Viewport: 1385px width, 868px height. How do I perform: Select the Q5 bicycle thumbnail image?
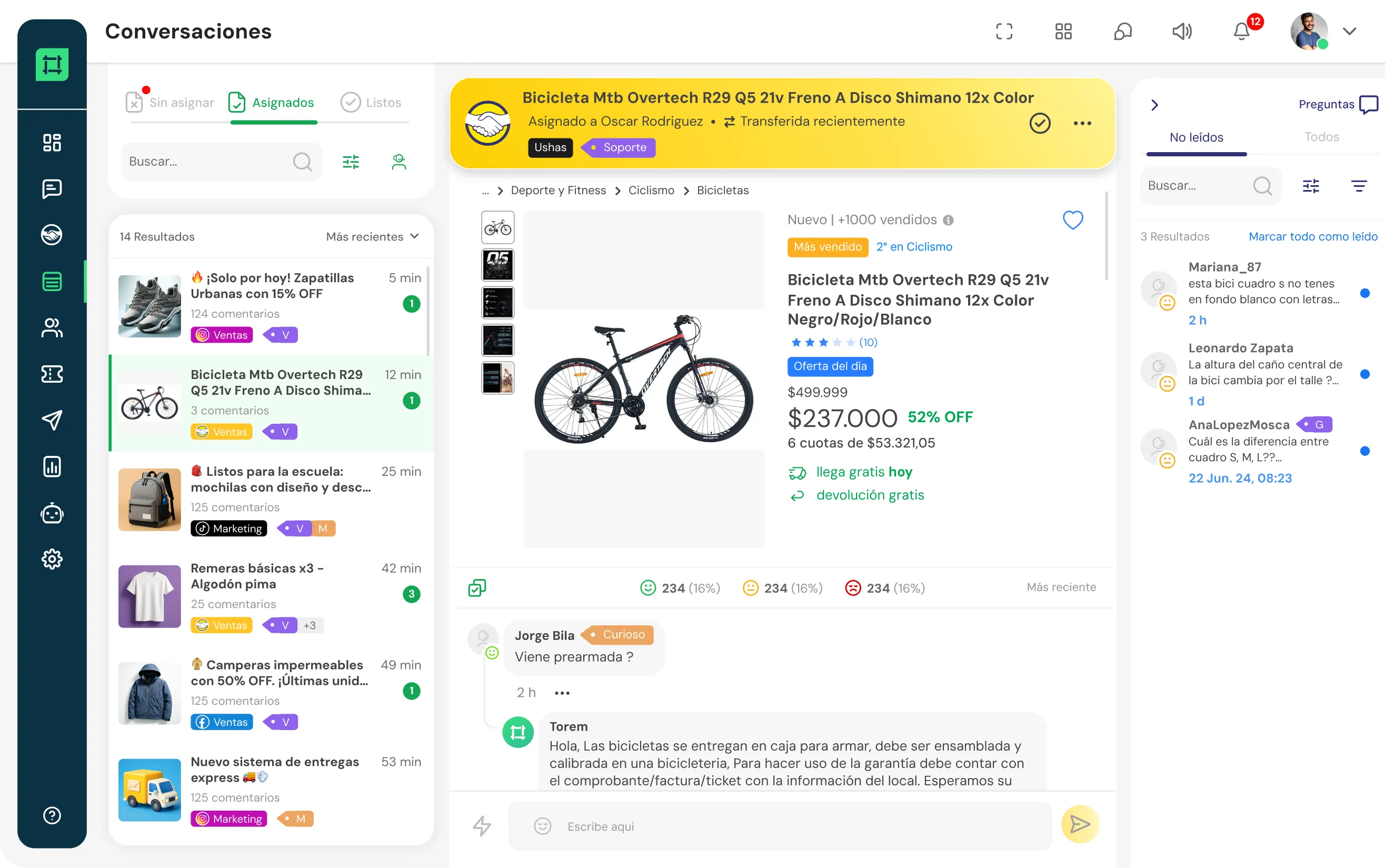coord(497,265)
